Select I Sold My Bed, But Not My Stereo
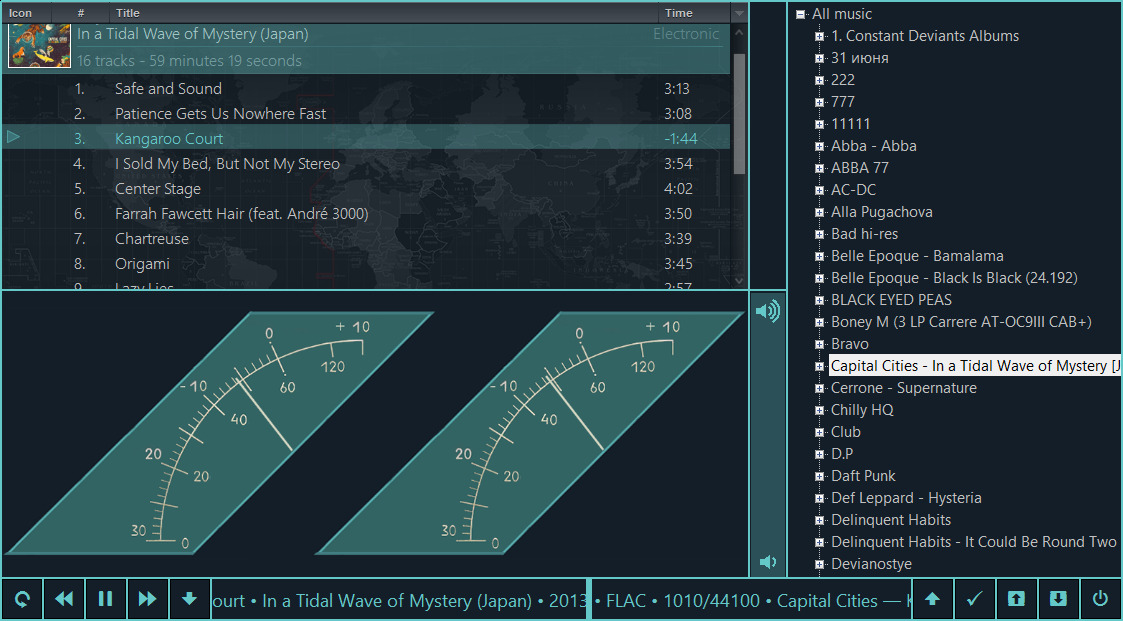Image resolution: width=1123 pixels, height=621 pixels. click(x=366, y=164)
